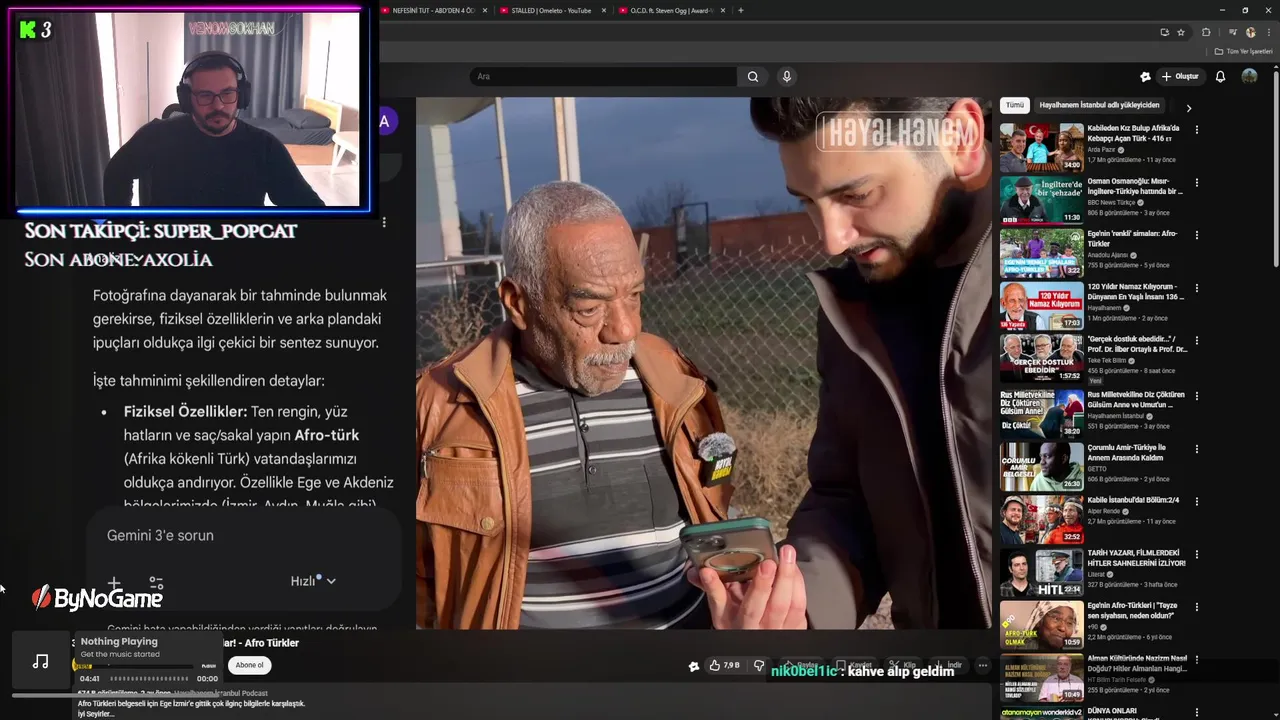The width and height of the screenshot is (1280, 720).
Task: Switch to STALLED | Omeleto tab
Action: (550, 10)
